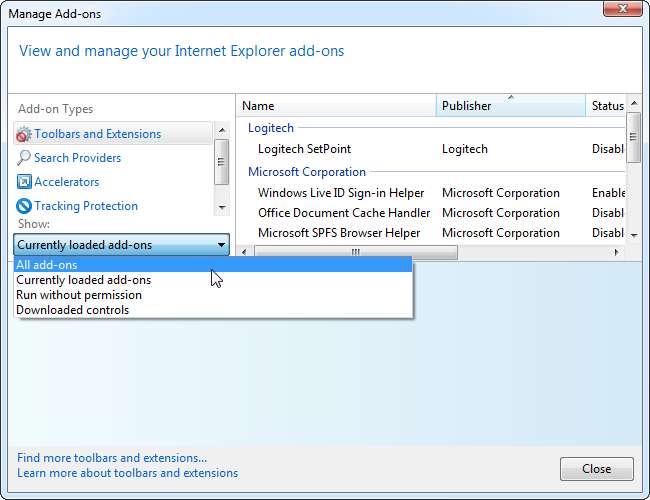Click the Search Providers magnifier icon
This screenshot has width=650, height=500.
(x=24, y=158)
